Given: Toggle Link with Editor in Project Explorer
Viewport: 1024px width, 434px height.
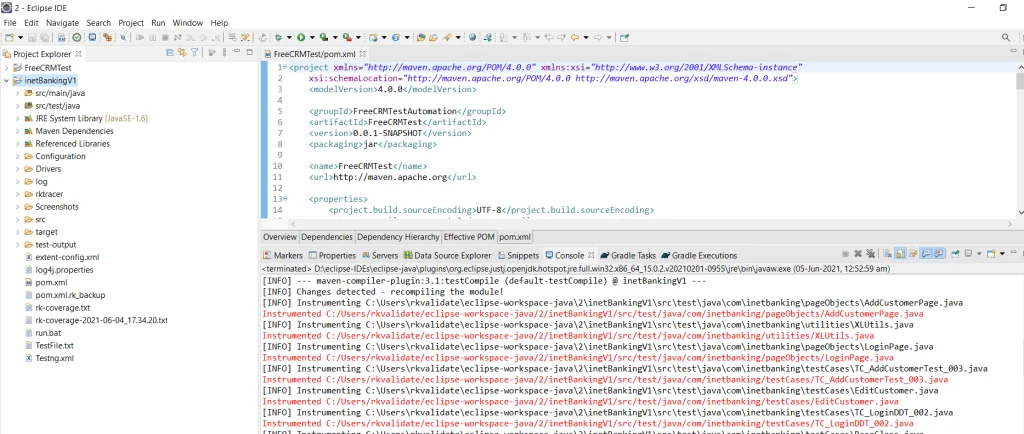Looking at the screenshot, I should 182,53.
